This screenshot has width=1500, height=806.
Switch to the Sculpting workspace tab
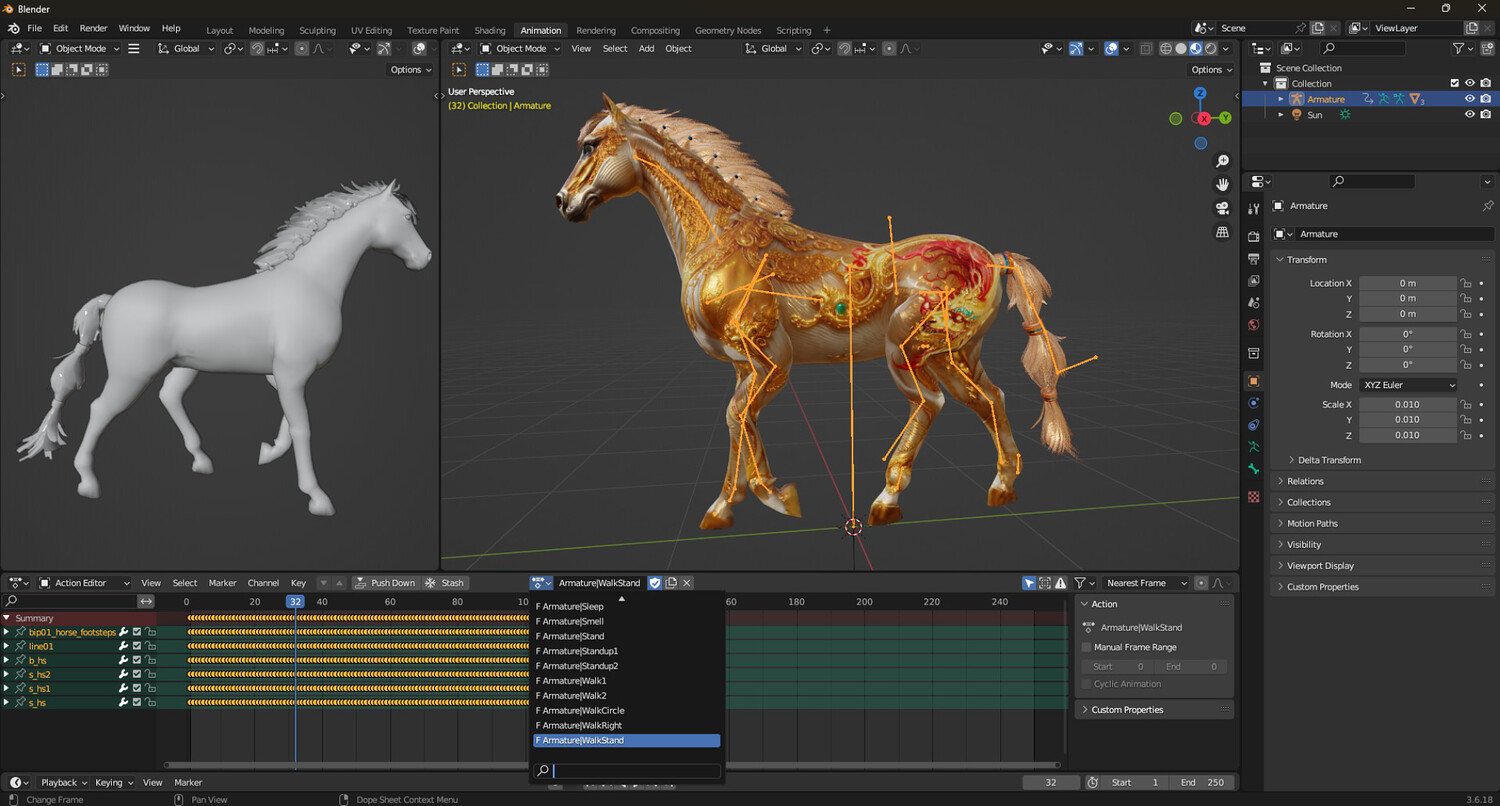click(317, 30)
